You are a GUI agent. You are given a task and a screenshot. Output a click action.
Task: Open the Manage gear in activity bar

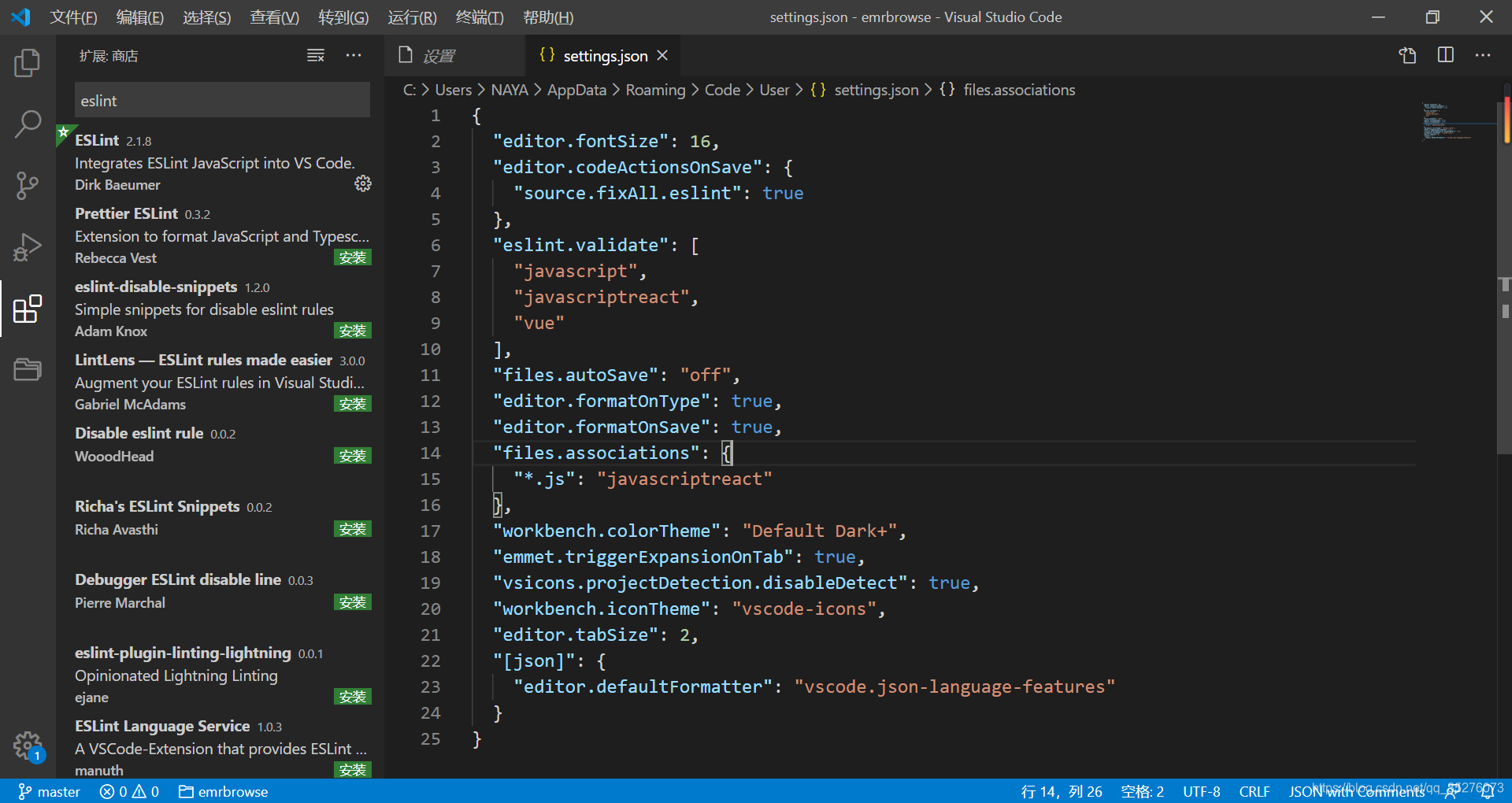pyautogui.click(x=28, y=745)
